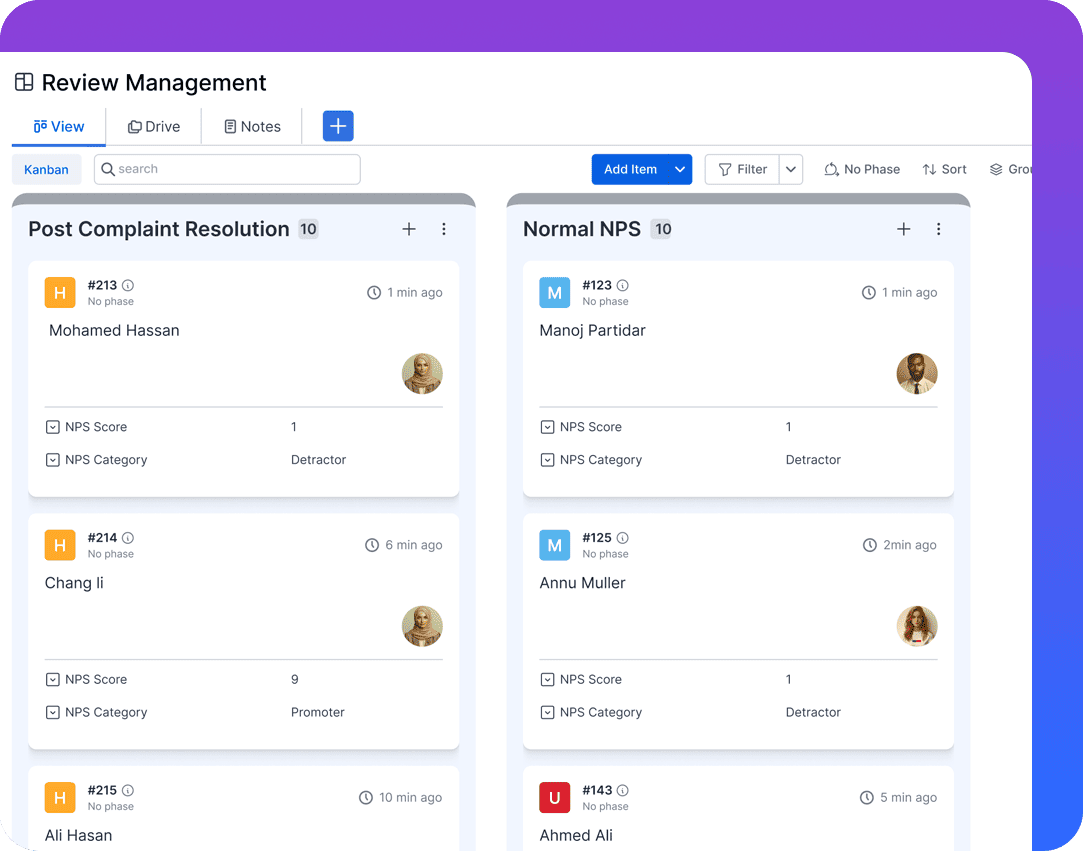
Task: Click the info icon next to #123
Action: click(x=622, y=285)
